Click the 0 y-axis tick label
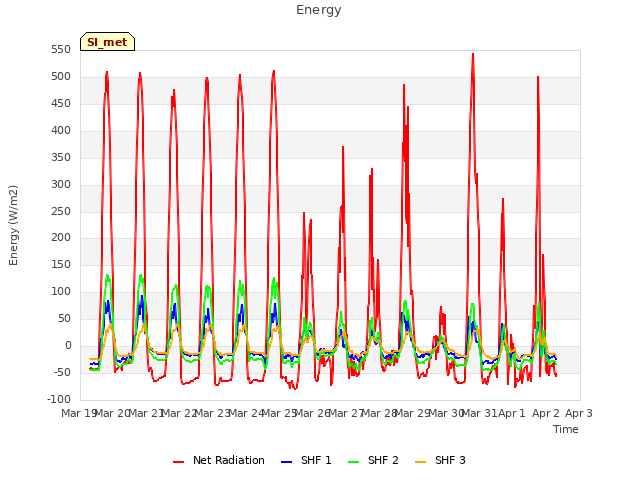 pos(68,345)
